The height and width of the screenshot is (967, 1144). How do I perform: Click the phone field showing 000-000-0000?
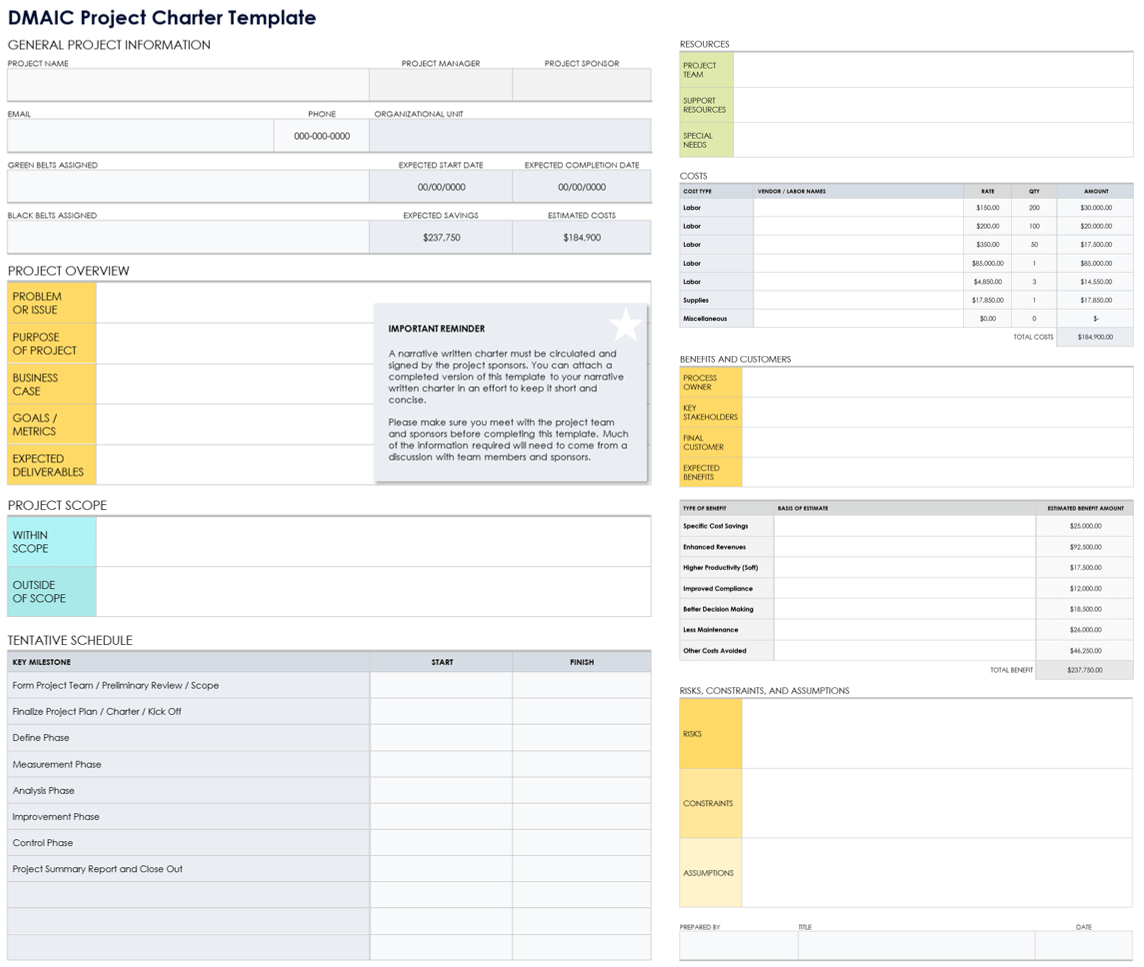(x=322, y=136)
